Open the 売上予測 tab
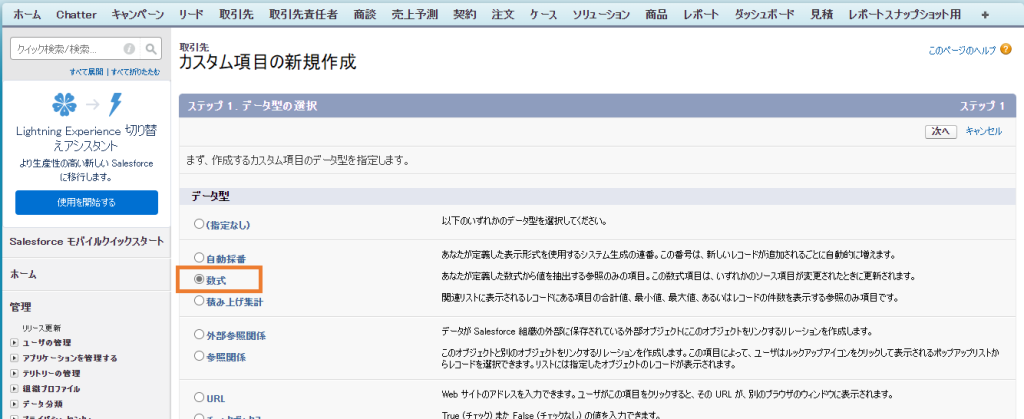This screenshot has width=1024, height=419. point(415,14)
